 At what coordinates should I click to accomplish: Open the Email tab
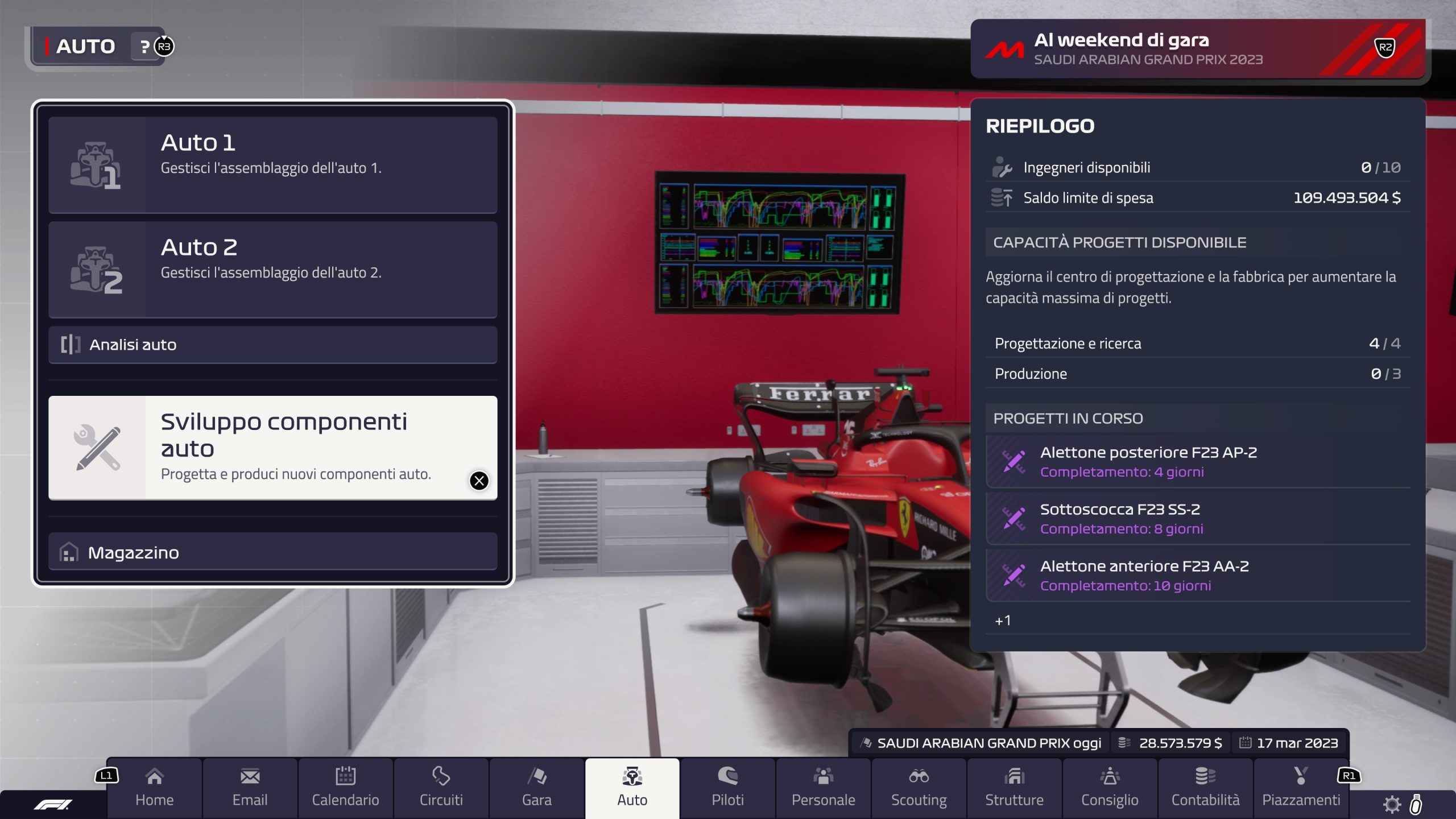click(250, 788)
